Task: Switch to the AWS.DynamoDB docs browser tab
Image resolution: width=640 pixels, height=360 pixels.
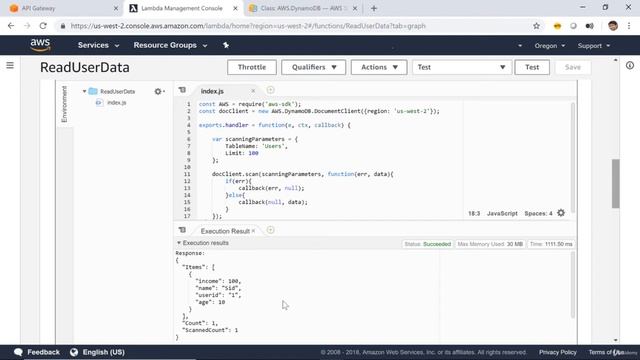Action: click(303, 8)
